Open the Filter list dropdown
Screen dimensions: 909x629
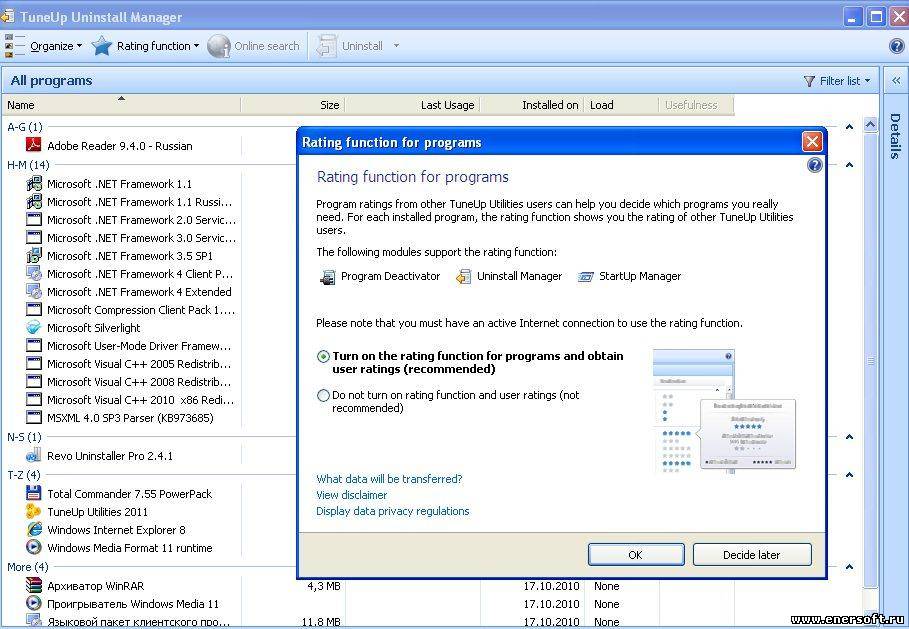pos(837,81)
